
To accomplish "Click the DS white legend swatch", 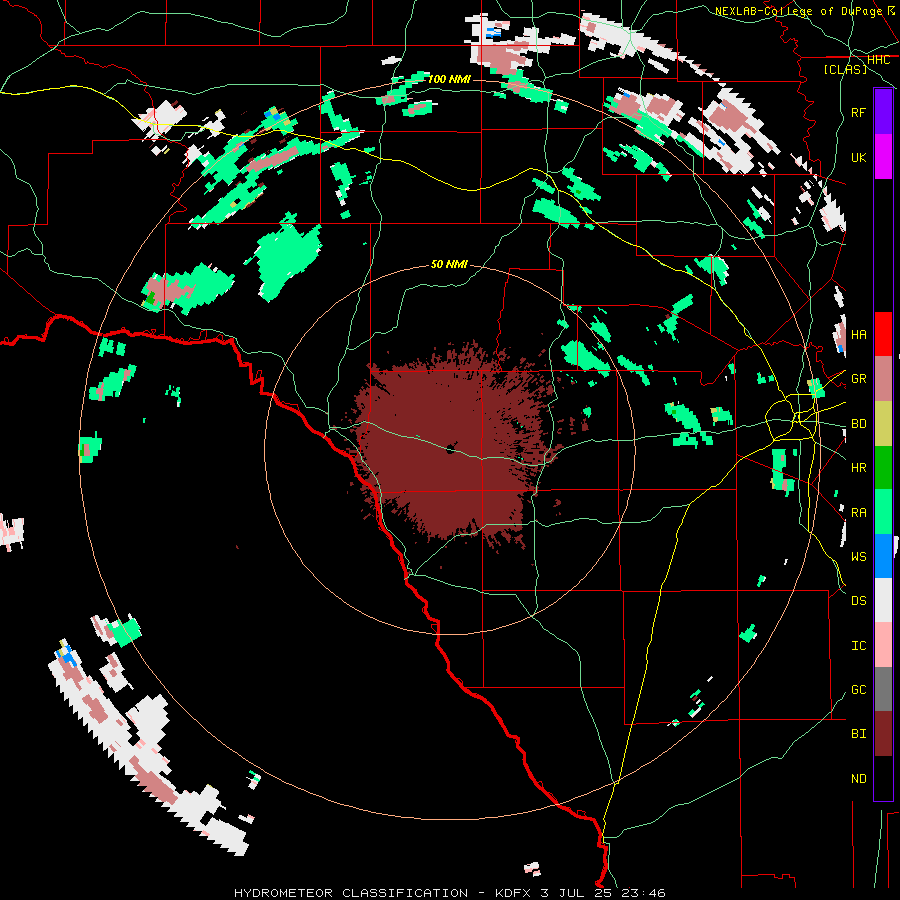I will [x=883, y=600].
